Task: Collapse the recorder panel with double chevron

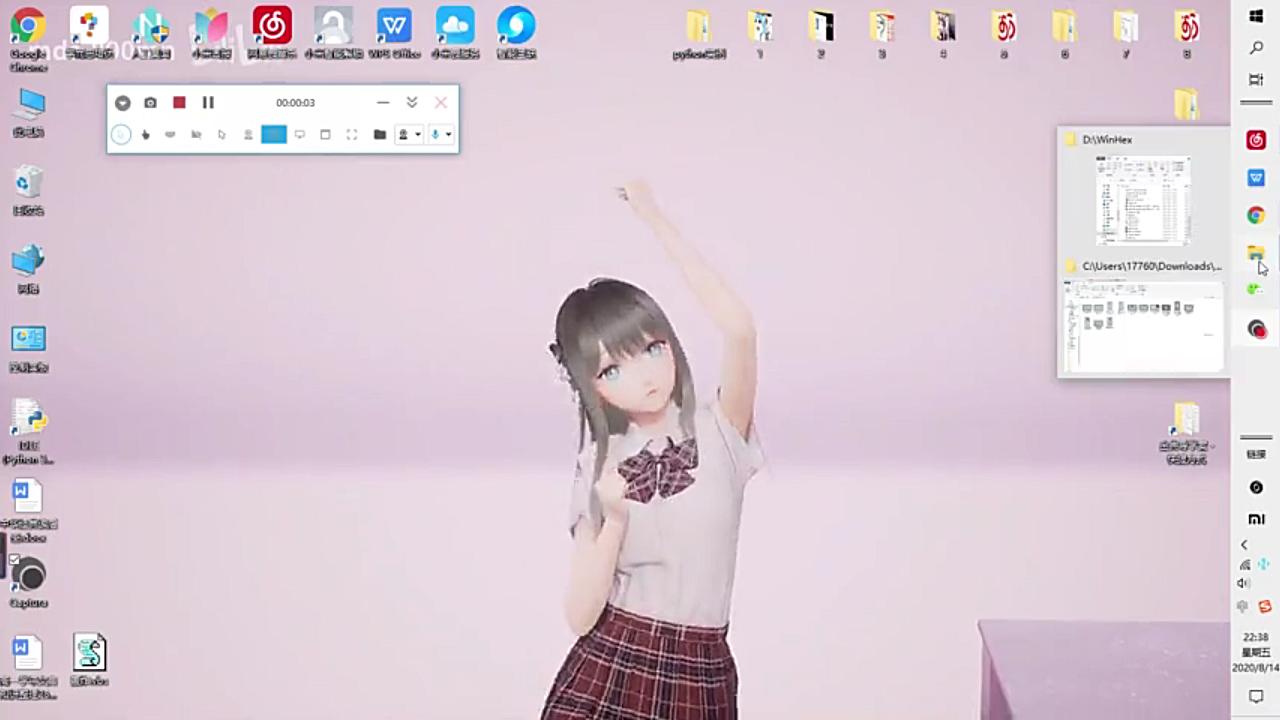Action: [x=412, y=103]
